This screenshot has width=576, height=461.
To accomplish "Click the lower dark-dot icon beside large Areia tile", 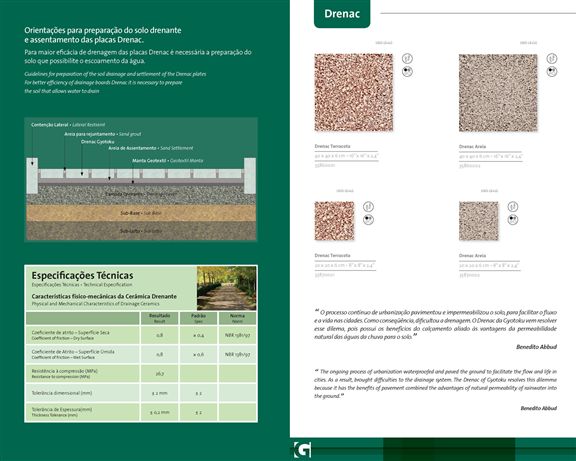I will point(552,71).
